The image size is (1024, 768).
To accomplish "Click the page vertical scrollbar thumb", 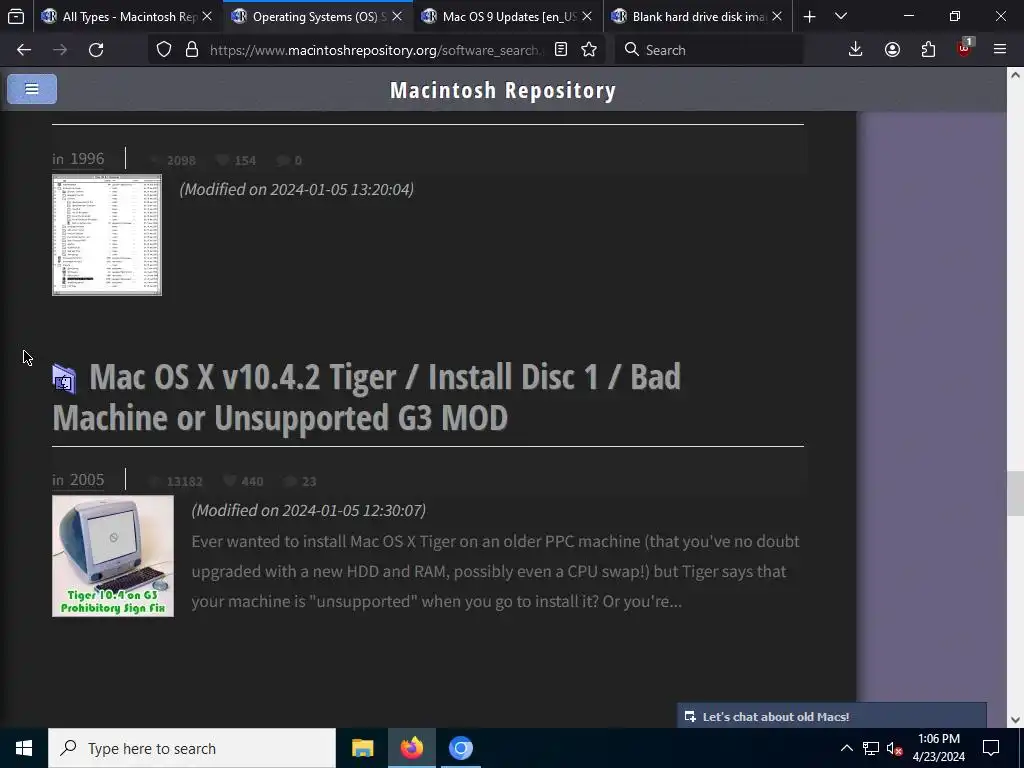I will pyautogui.click(x=1015, y=494).
